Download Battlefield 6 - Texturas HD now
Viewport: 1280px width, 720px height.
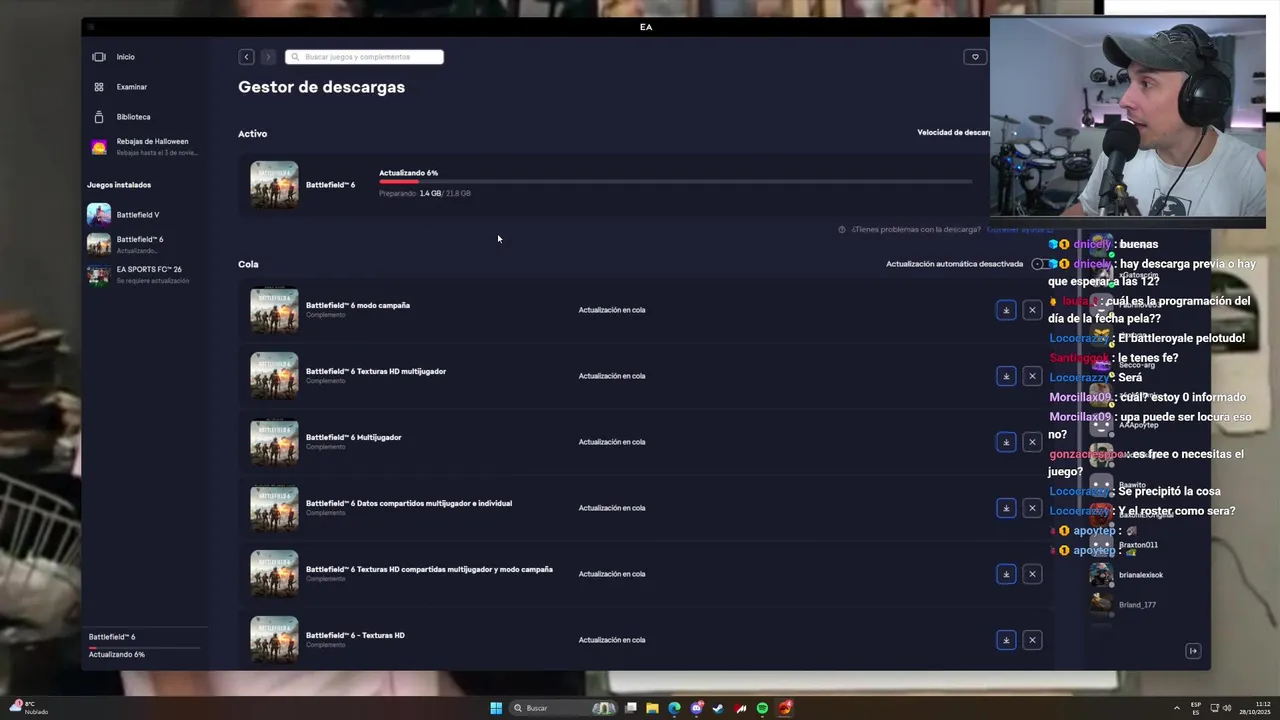click(x=1006, y=640)
